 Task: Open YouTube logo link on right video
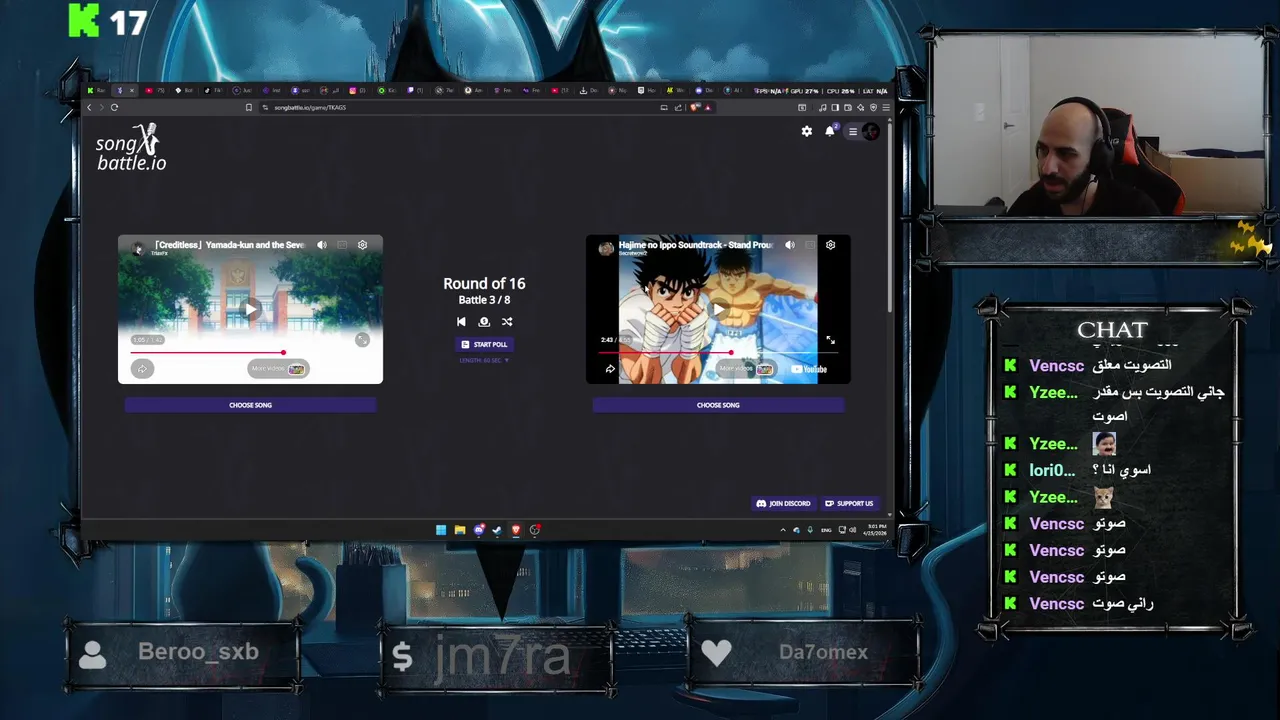(809, 369)
